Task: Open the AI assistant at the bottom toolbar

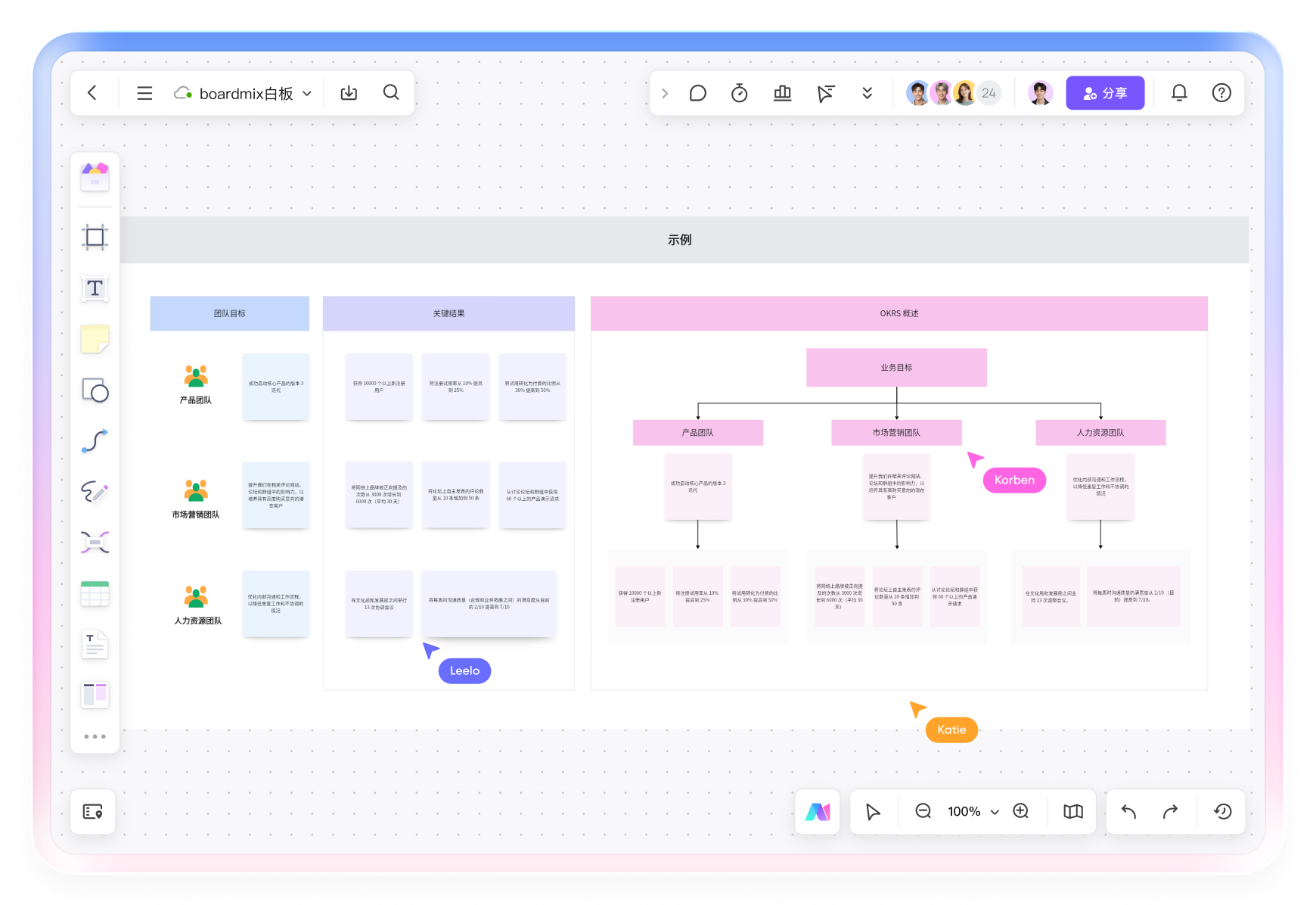Action: coord(818,812)
